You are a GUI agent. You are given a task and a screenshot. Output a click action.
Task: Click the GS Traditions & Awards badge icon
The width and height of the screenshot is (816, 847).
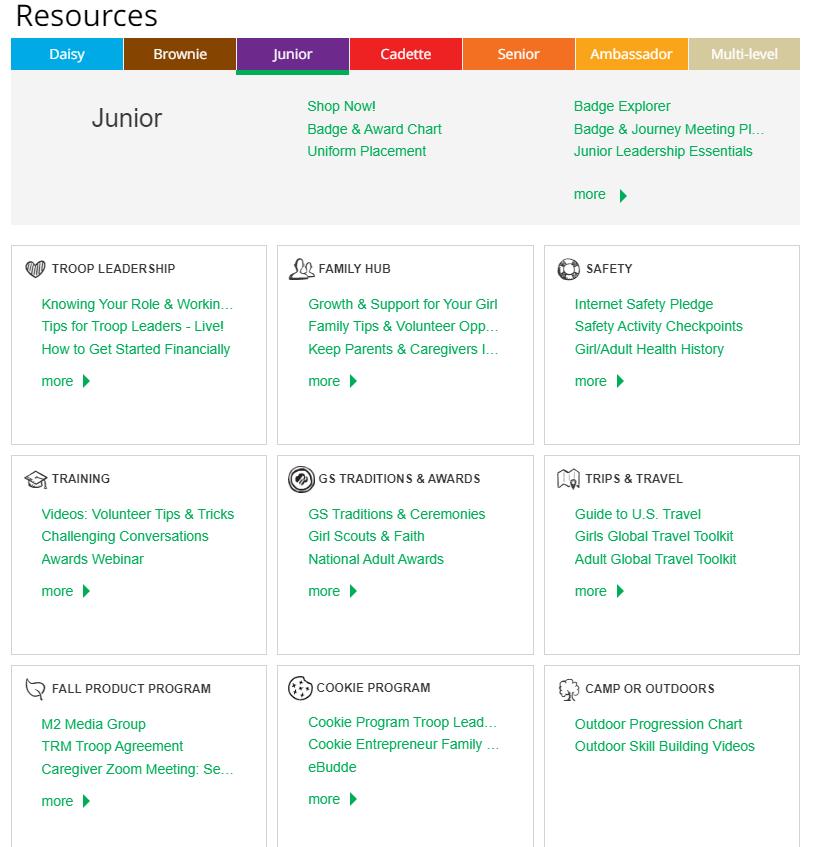point(301,479)
